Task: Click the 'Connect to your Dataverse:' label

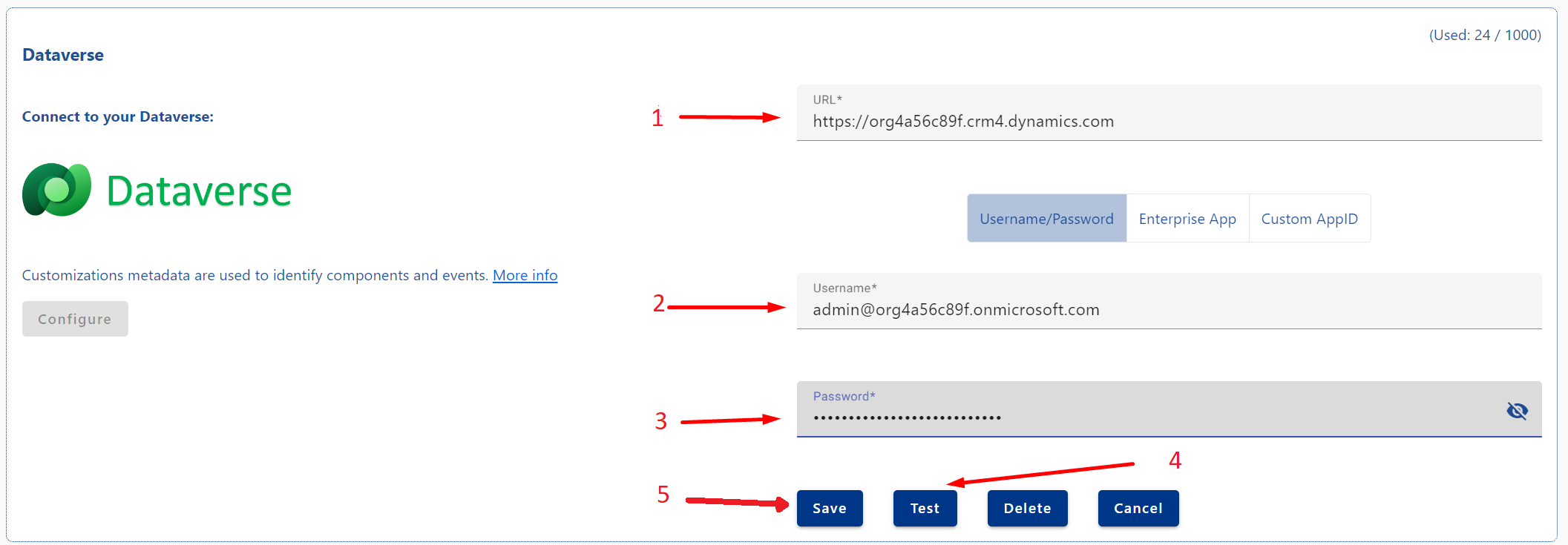Action: 118,116
